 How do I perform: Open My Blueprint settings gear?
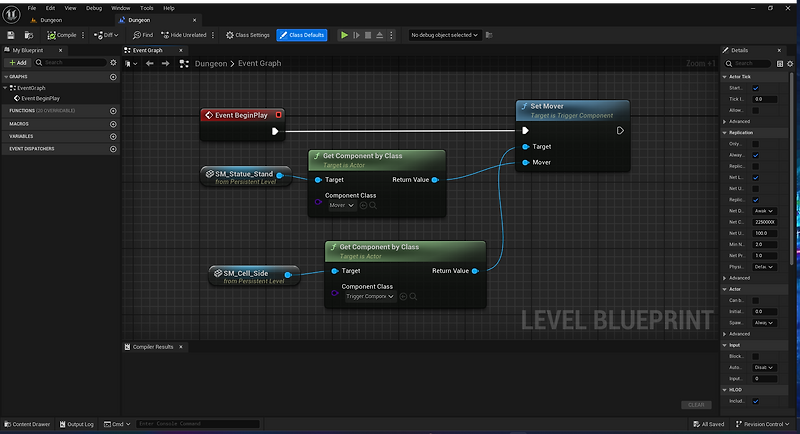tap(113, 62)
